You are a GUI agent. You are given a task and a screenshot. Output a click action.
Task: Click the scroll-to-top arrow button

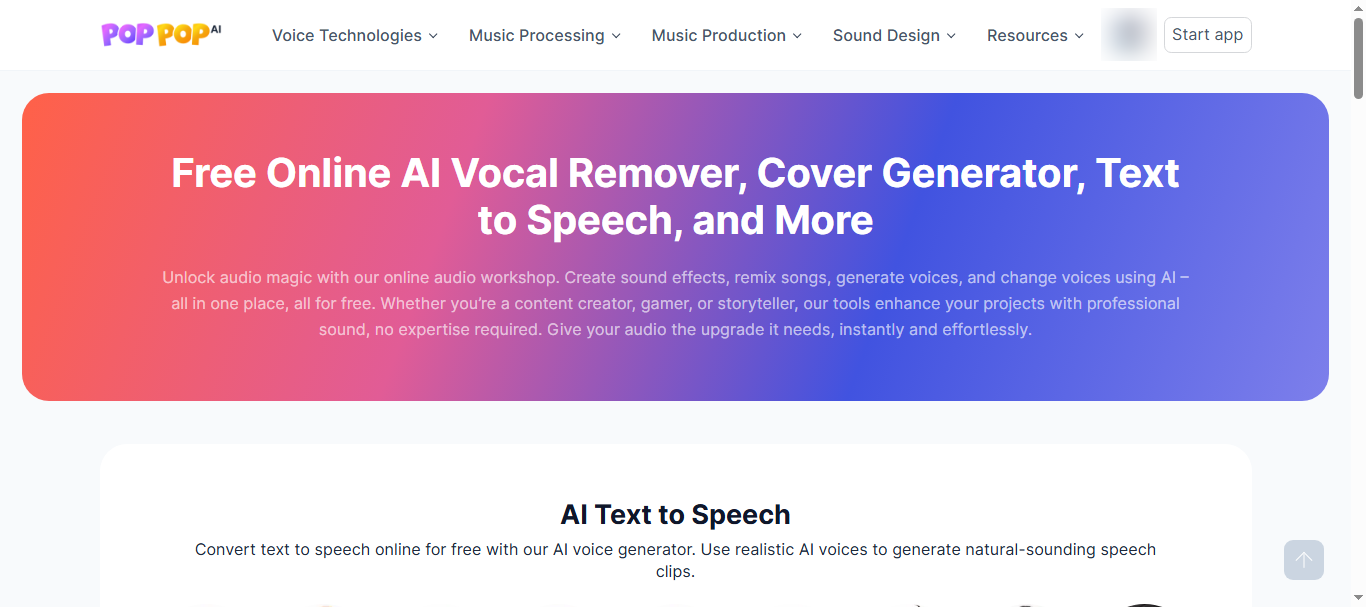tap(1304, 560)
